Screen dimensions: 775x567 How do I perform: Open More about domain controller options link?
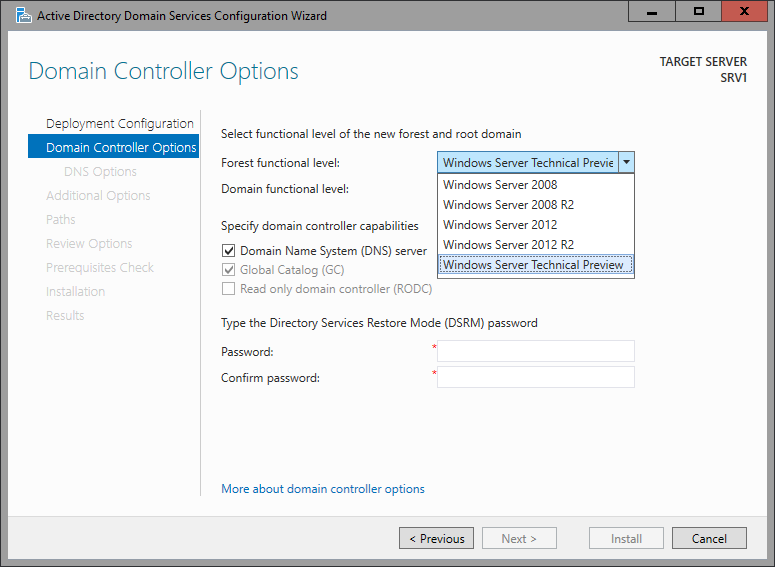tap(323, 488)
